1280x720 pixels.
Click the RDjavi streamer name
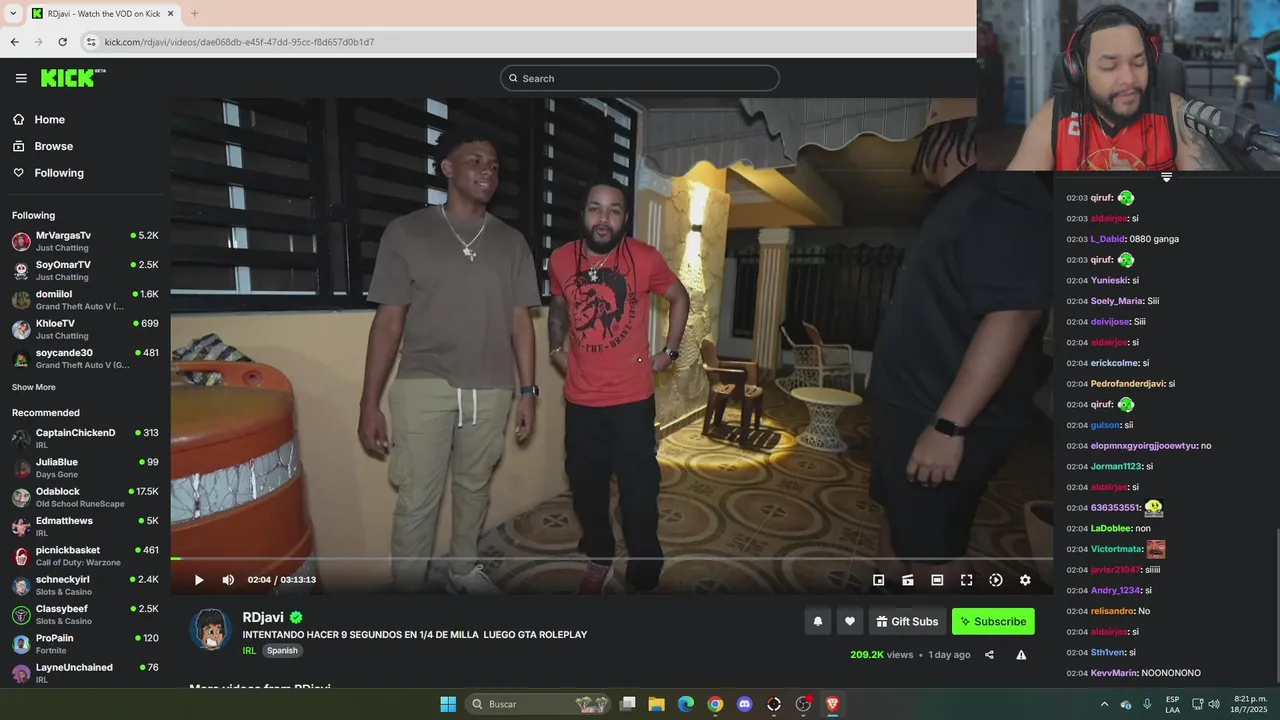(264, 618)
